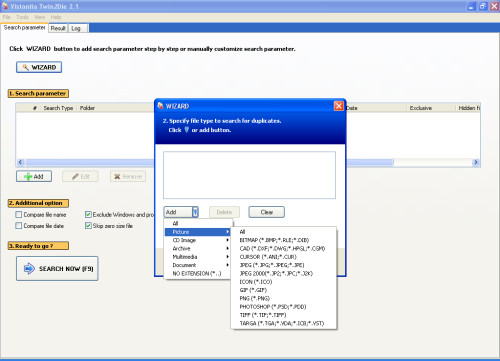Toggle Compare file name checkbox
The width and height of the screenshot is (500, 361).
tap(19, 215)
